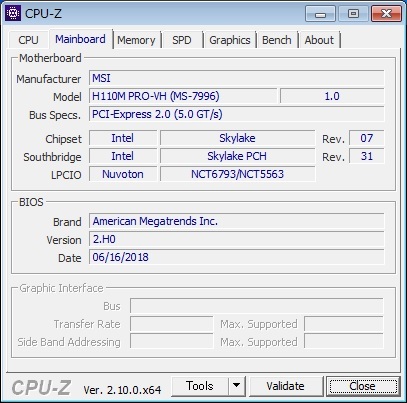Switch to the Bench tab
Image resolution: width=407 pixels, height=403 pixels.
(277, 40)
